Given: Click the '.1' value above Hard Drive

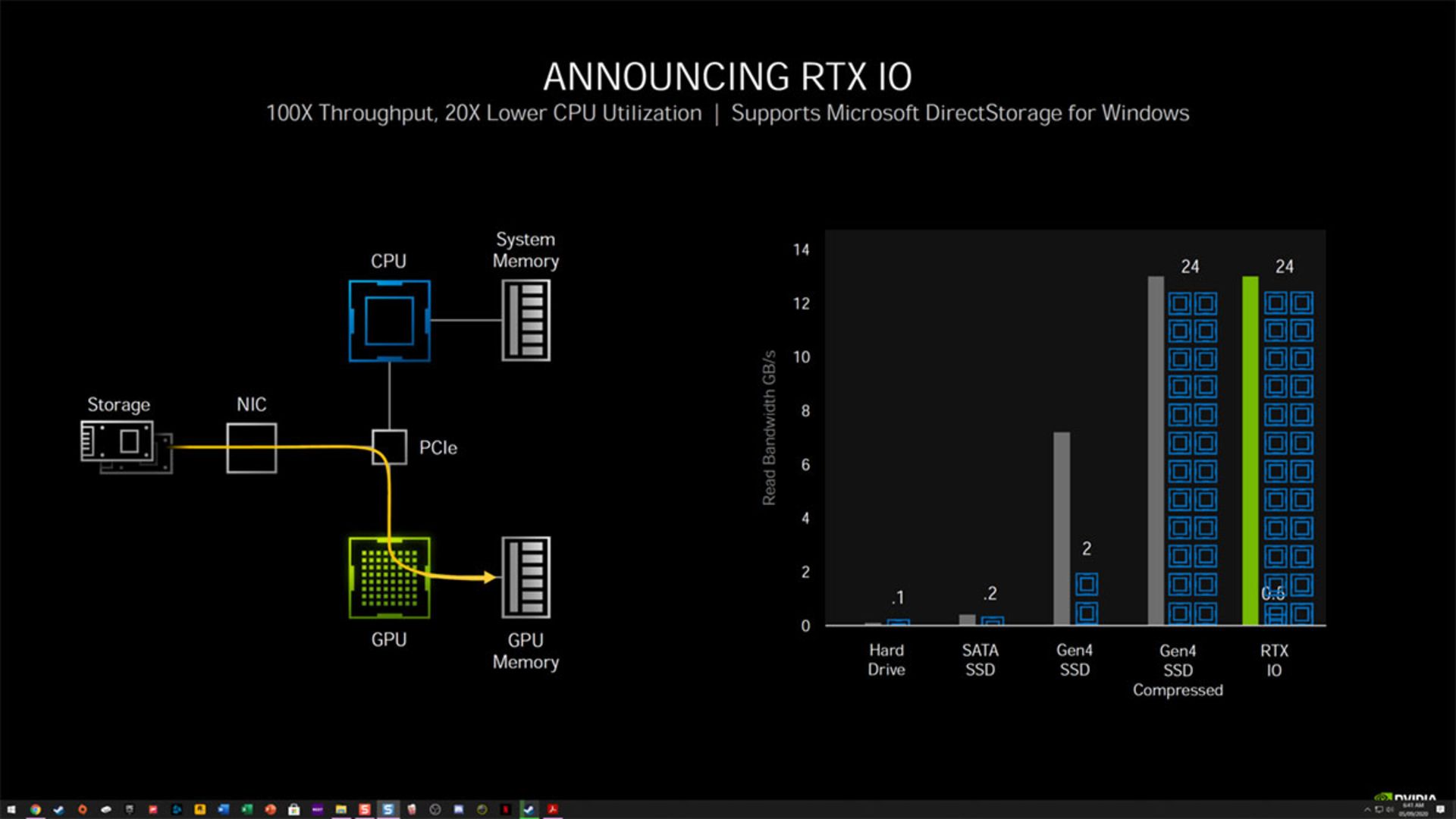Looking at the screenshot, I should click(x=898, y=598).
